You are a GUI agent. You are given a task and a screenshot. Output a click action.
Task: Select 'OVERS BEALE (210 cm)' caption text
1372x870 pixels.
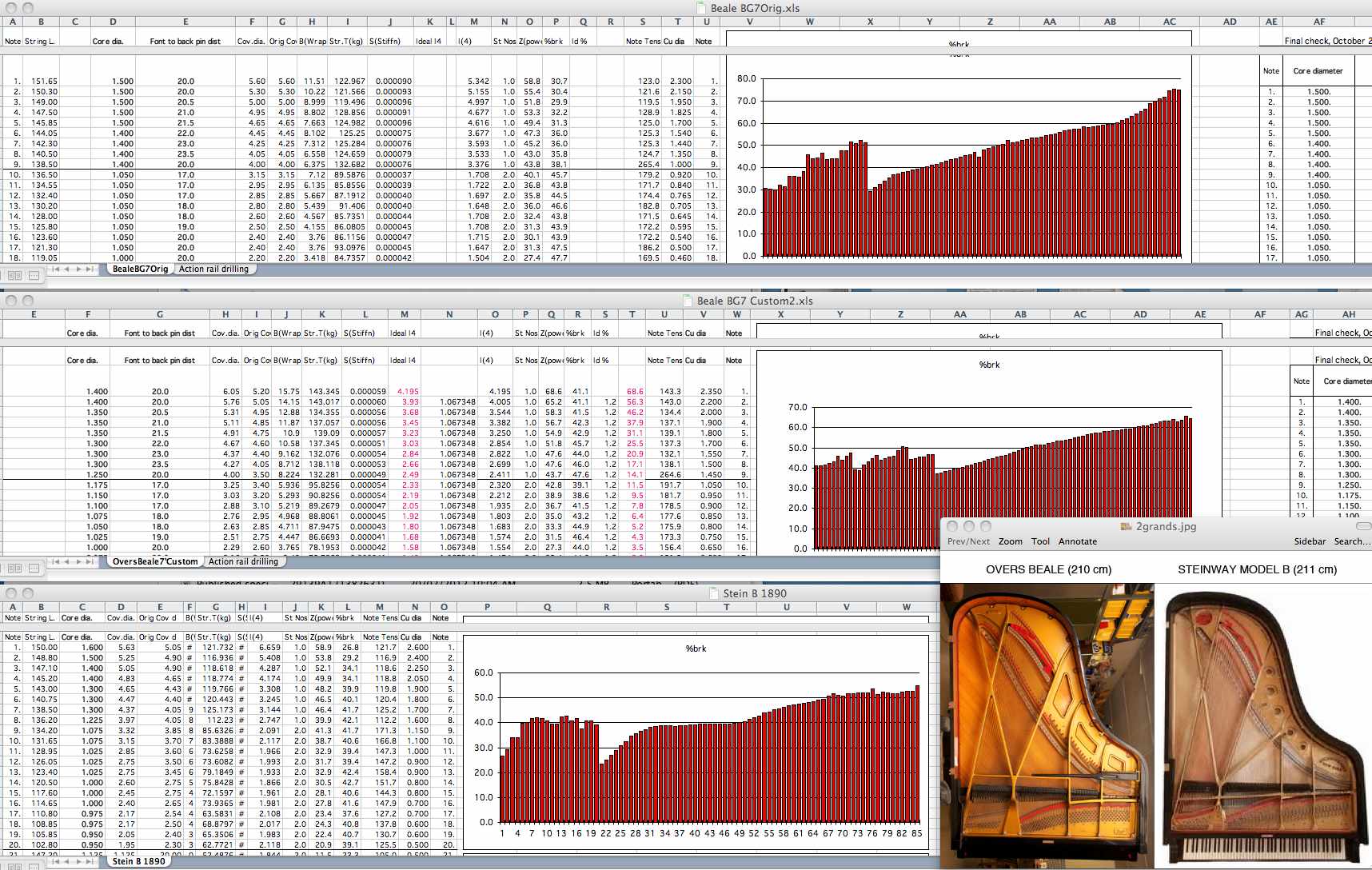pos(1048,569)
